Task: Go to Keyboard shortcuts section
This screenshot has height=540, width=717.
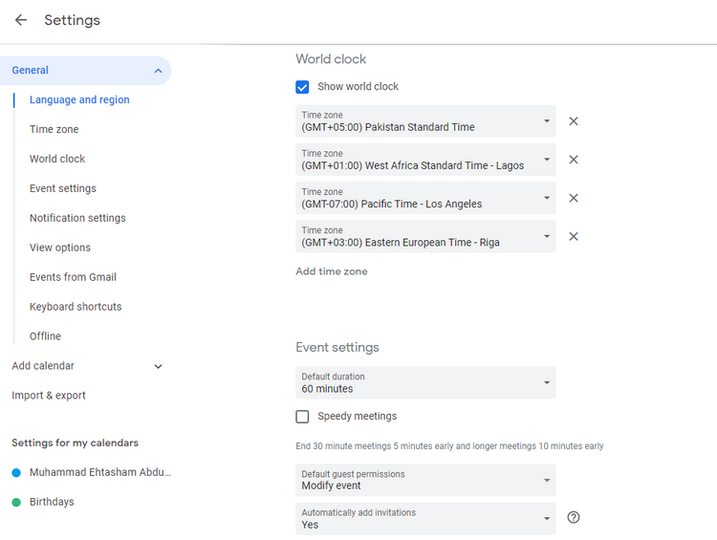Action: point(75,307)
